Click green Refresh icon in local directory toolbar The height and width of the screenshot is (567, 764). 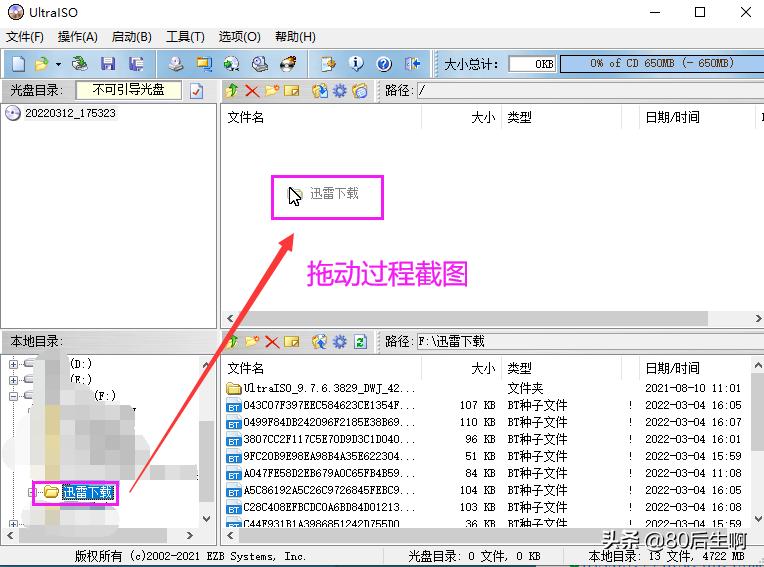click(360, 342)
